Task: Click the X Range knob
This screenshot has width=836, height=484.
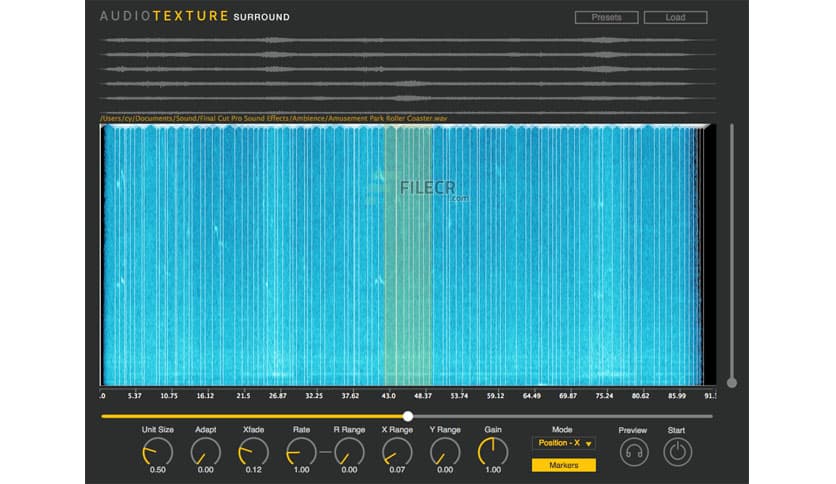Action: (397, 452)
